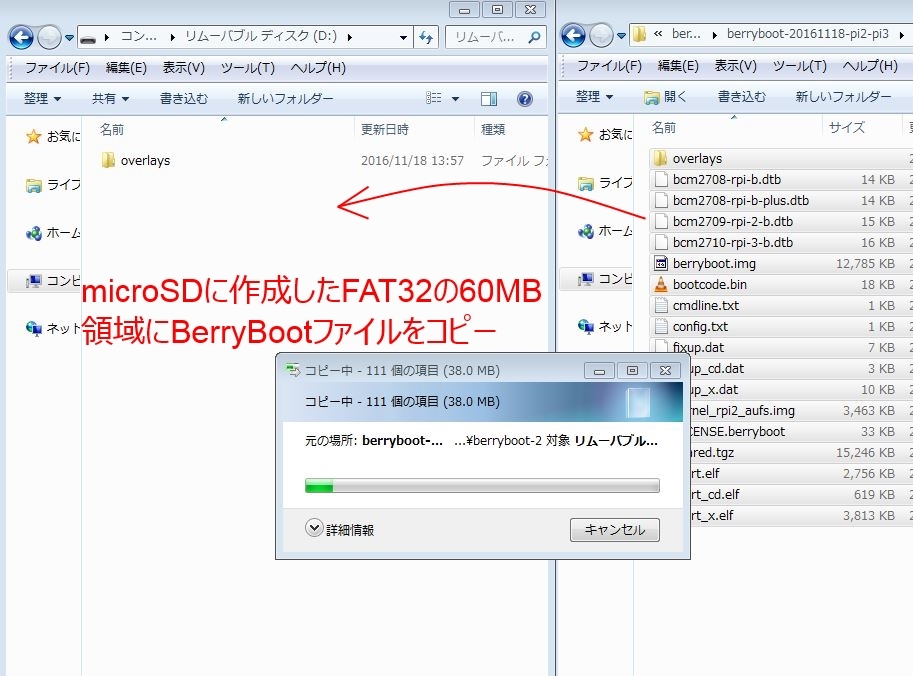Click the bcm2708-rpi-b.dtb file icon
This screenshot has height=676, width=913.
coord(660,179)
